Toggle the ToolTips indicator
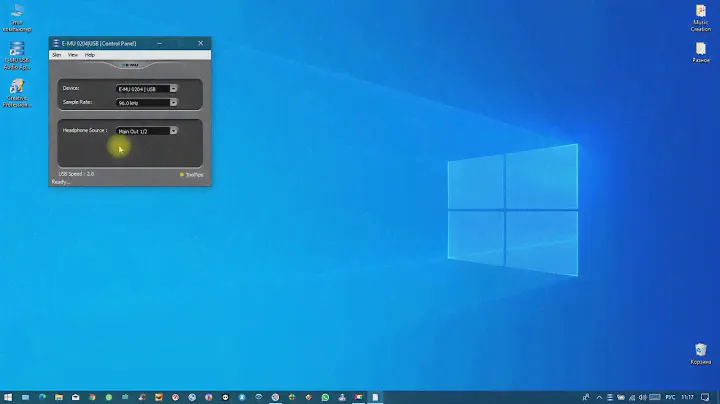 click(190, 174)
